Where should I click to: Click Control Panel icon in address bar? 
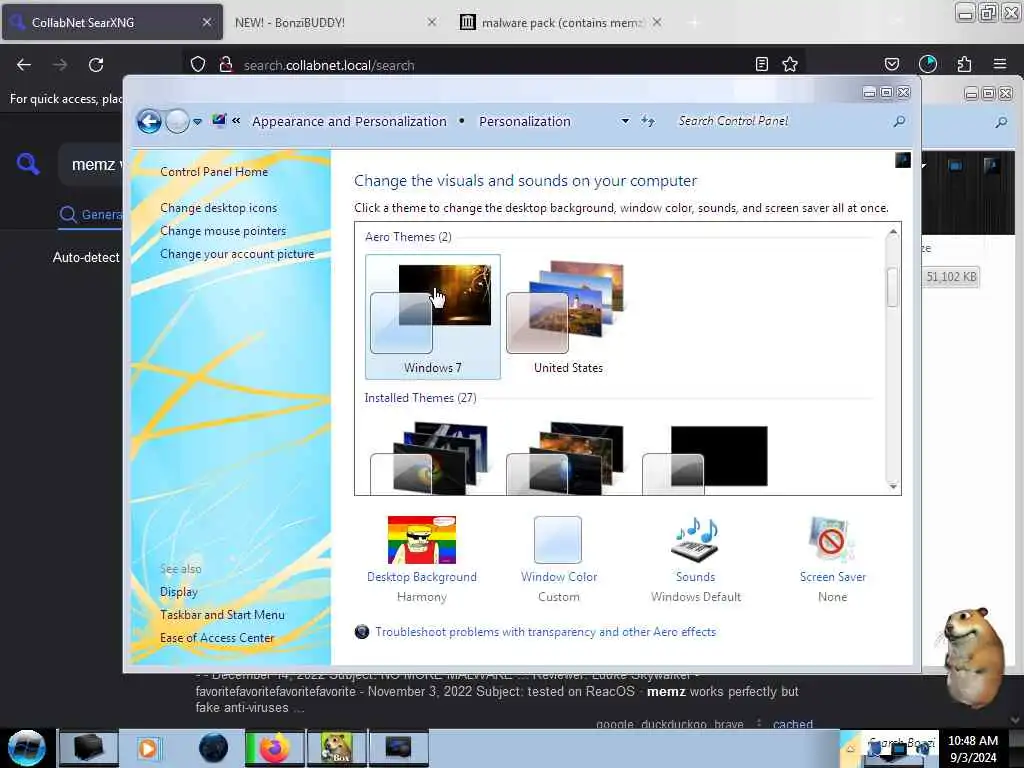219,121
